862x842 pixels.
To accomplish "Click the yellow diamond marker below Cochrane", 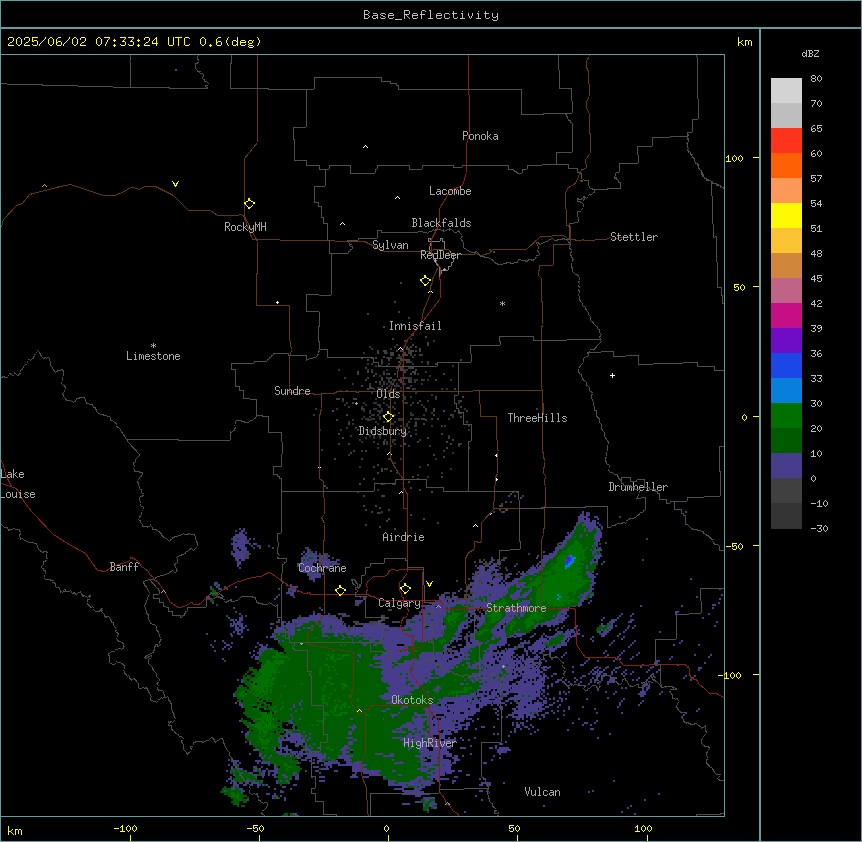I will [x=340, y=590].
